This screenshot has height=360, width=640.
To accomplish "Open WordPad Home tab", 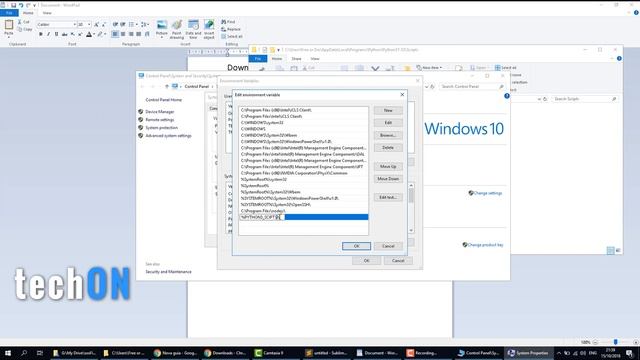I will [28, 13].
